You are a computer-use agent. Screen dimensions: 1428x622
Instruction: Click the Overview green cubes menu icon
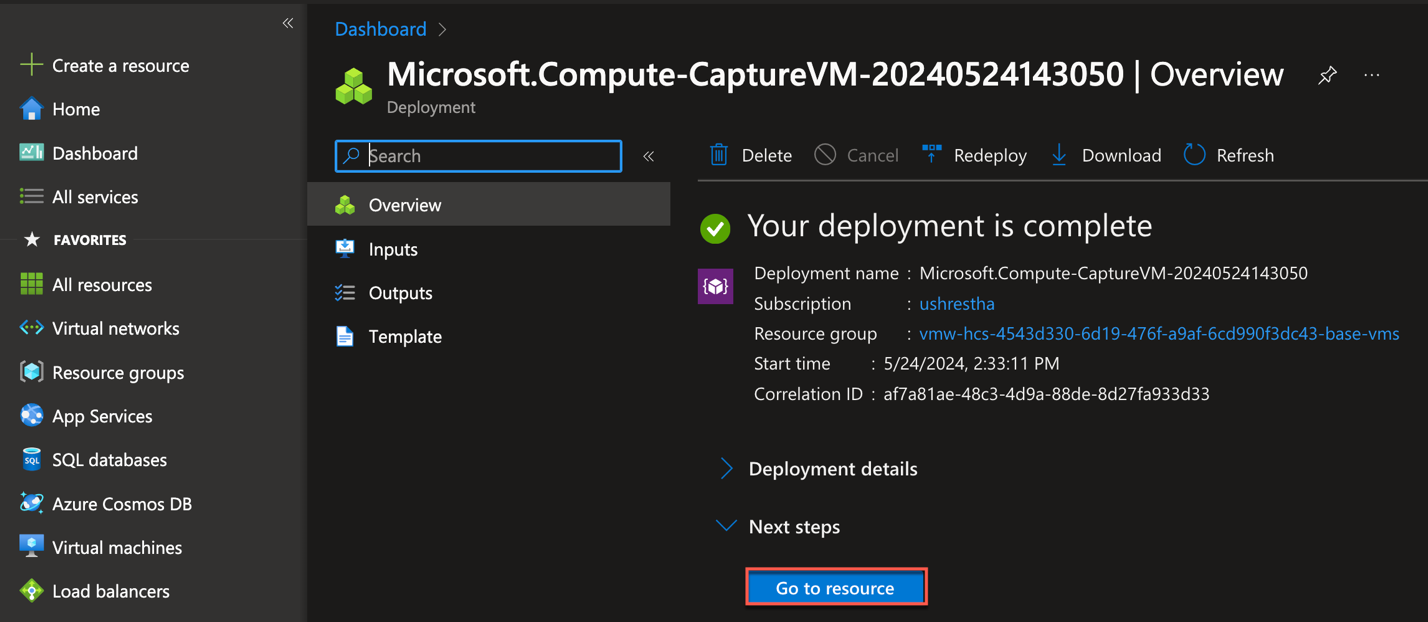[345, 205]
